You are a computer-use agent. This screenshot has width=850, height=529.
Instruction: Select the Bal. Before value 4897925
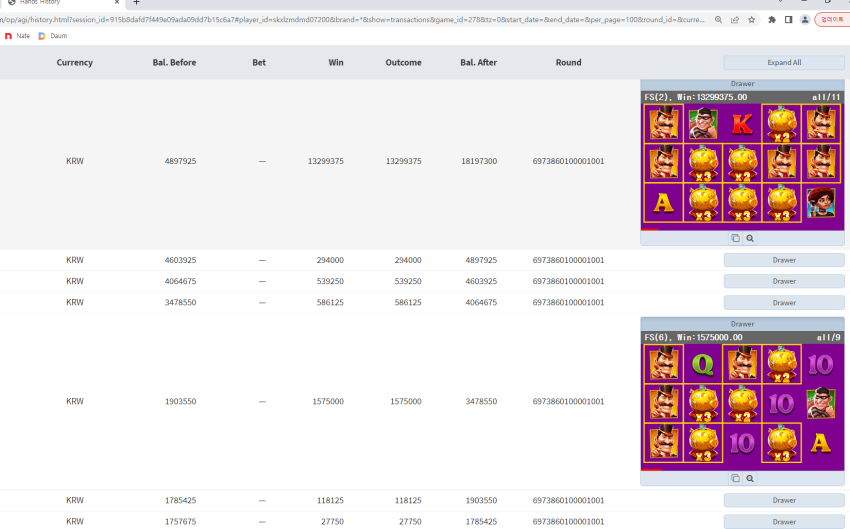click(x=180, y=161)
